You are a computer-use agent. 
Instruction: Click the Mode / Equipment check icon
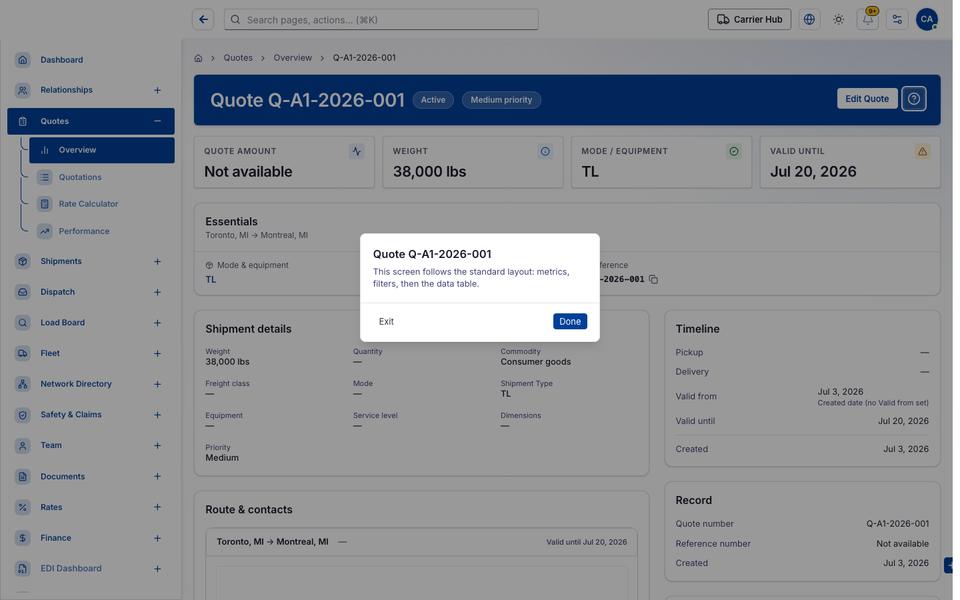click(x=733, y=151)
